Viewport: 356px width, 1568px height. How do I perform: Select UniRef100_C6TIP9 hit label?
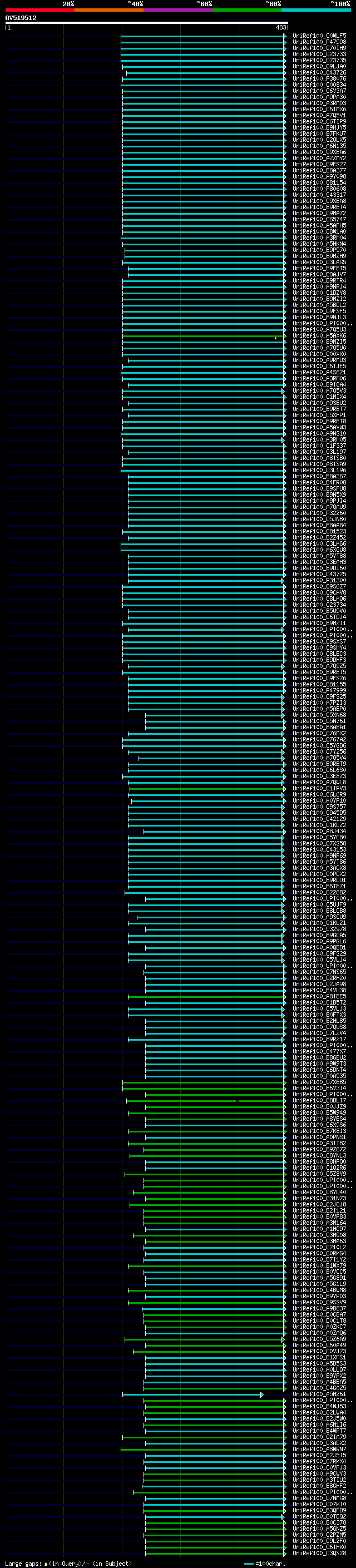pyautogui.click(x=319, y=122)
